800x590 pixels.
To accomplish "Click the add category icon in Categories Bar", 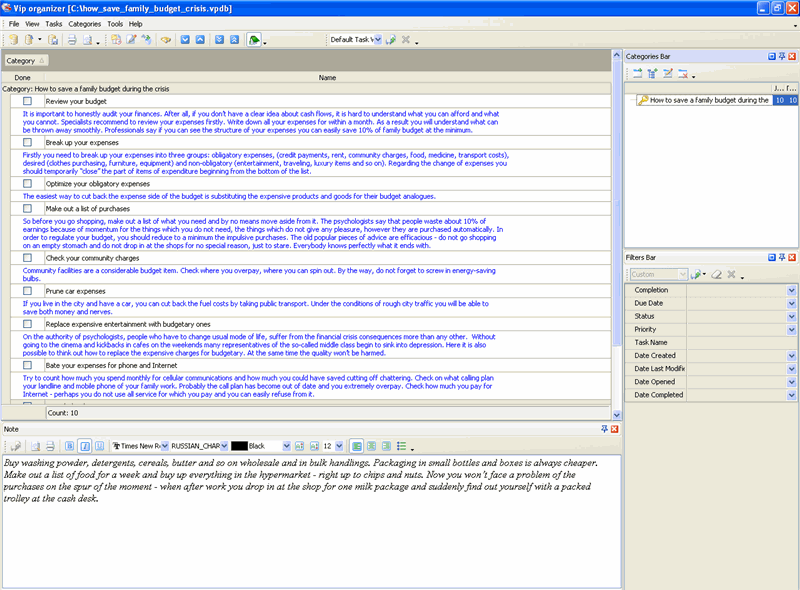I will [638, 73].
